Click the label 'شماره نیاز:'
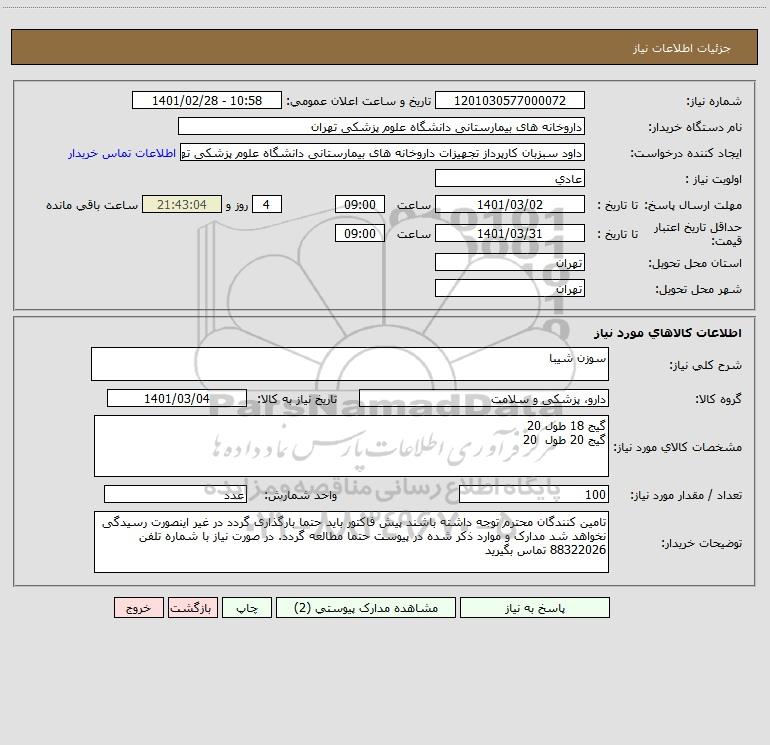 coord(714,102)
